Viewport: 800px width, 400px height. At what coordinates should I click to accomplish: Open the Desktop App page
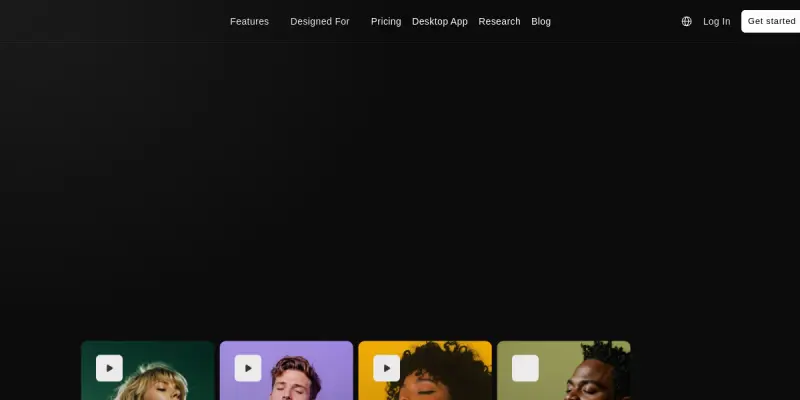(440, 21)
